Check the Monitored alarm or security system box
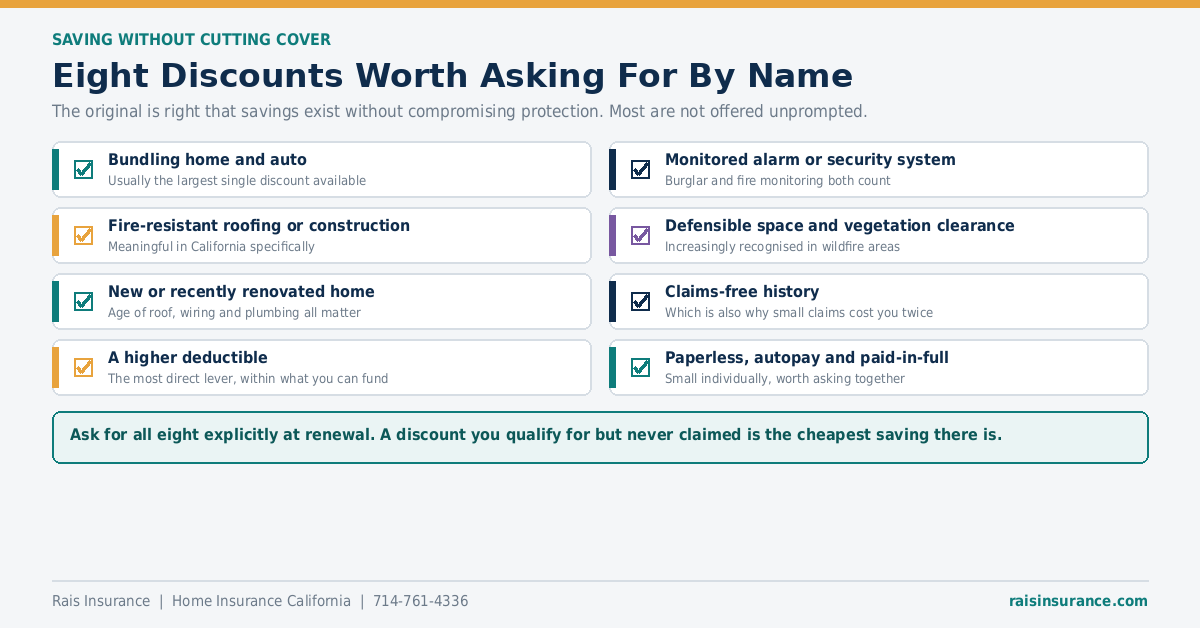1200x628 pixels. coord(641,170)
